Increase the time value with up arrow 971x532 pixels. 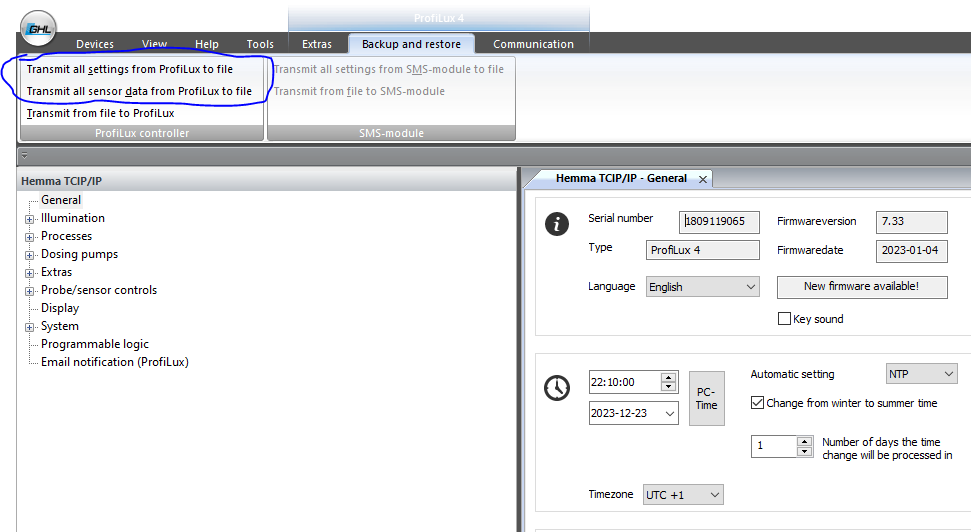coord(668,377)
